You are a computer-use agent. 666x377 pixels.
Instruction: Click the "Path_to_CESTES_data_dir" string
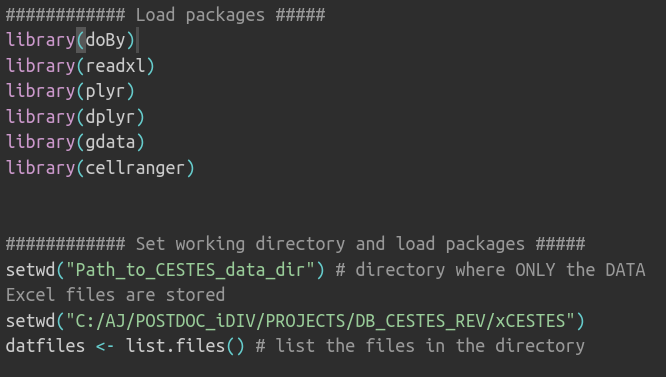(190, 270)
